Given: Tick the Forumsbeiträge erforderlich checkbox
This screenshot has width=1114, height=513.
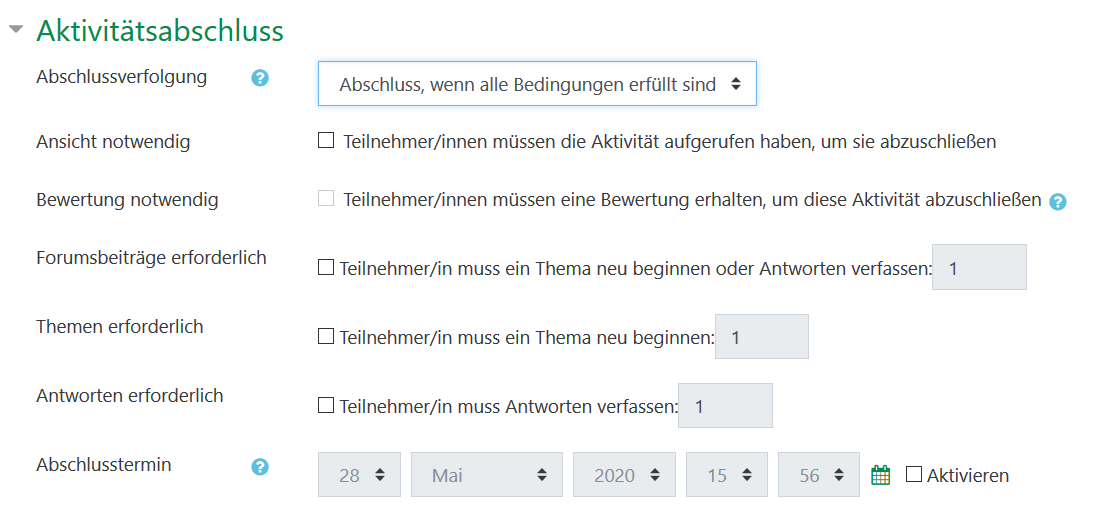Looking at the screenshot, I should [326, 267].
